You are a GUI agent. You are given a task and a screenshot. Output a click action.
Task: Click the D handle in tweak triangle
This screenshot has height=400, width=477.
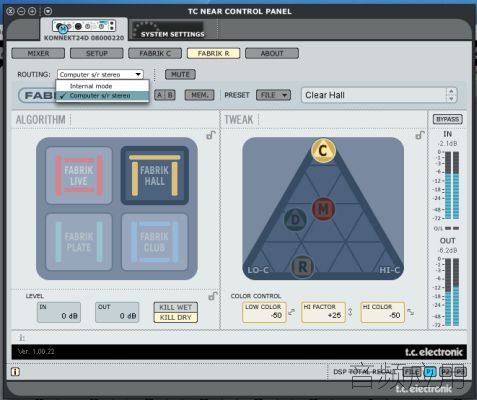coord(296,219)
